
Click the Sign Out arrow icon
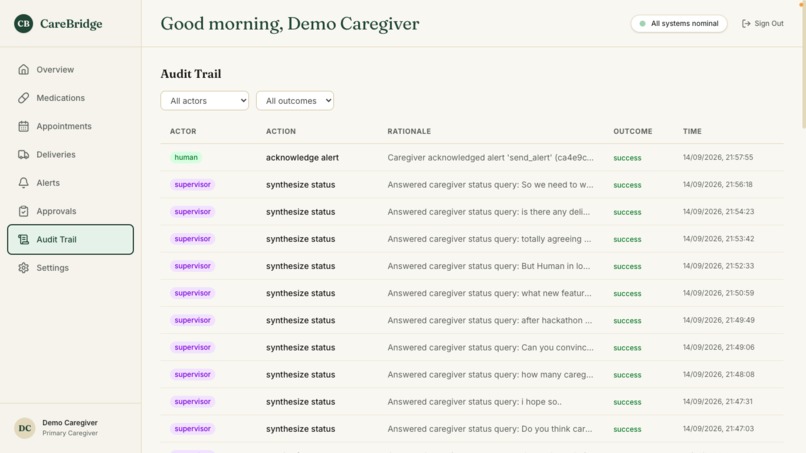746,24
